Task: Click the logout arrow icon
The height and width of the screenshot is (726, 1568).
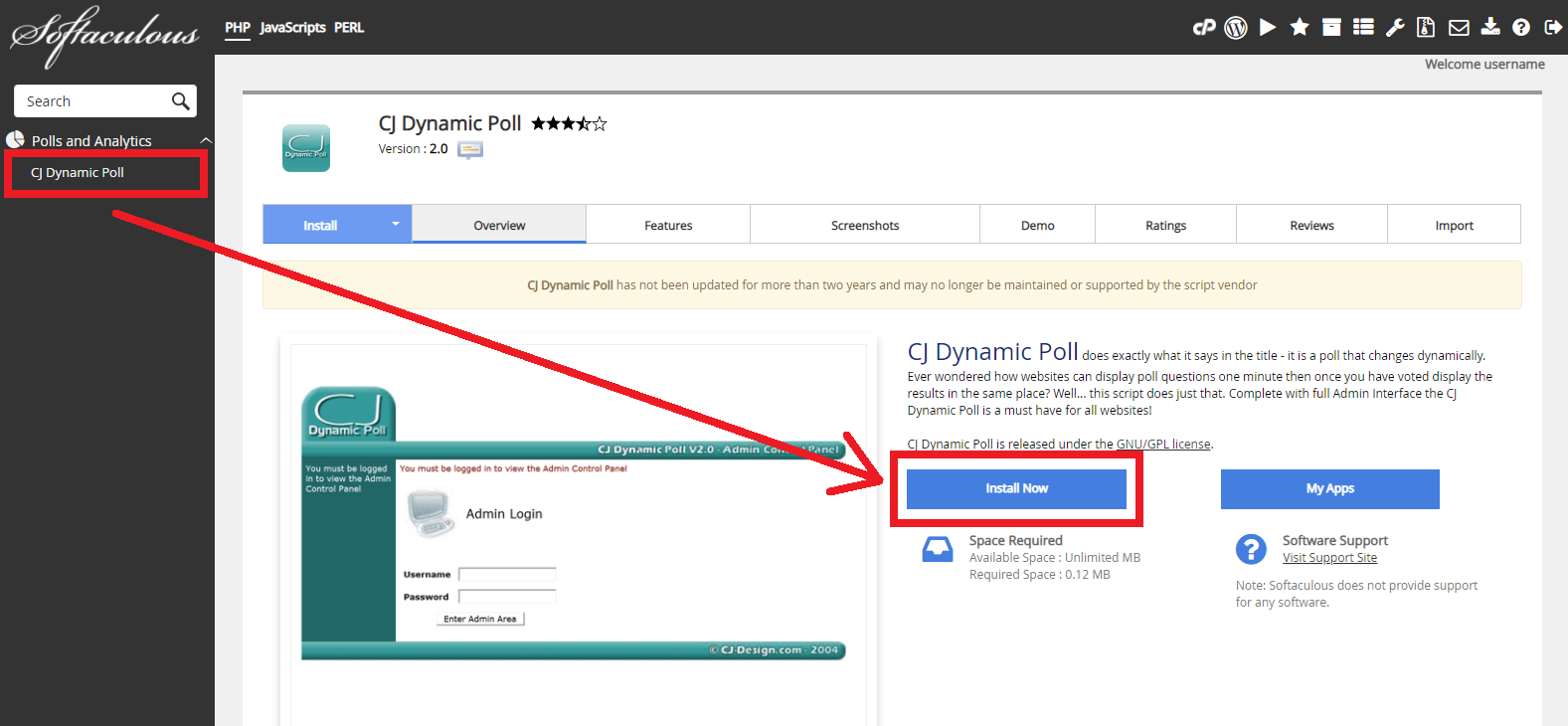Action: click(x=1552, y=28)
